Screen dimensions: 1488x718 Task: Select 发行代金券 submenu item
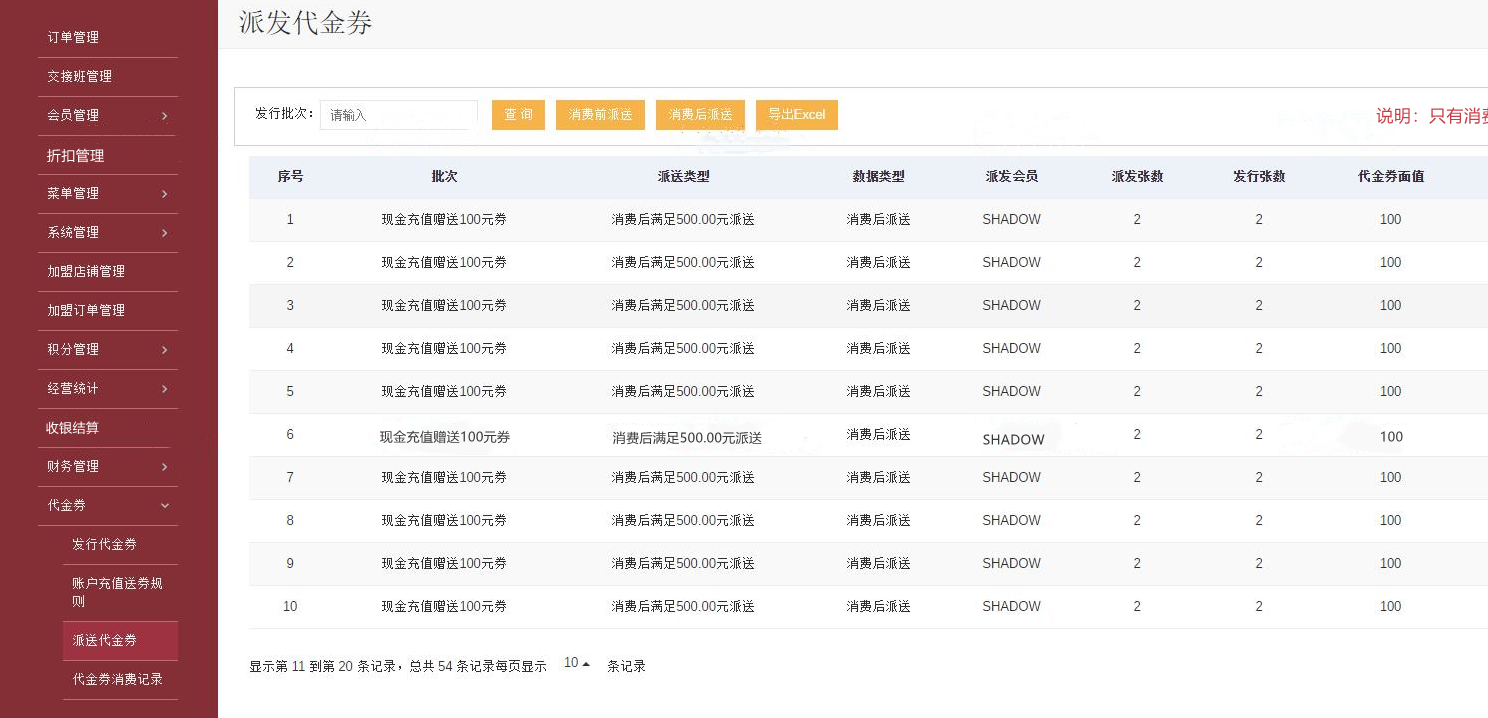(104, 544)
